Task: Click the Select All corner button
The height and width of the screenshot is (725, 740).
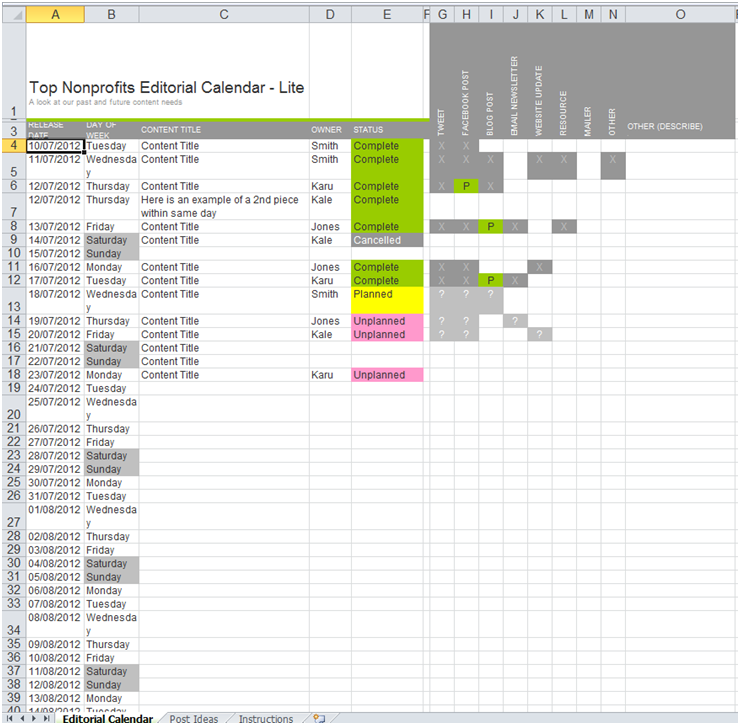Action: tap(14, 15)
